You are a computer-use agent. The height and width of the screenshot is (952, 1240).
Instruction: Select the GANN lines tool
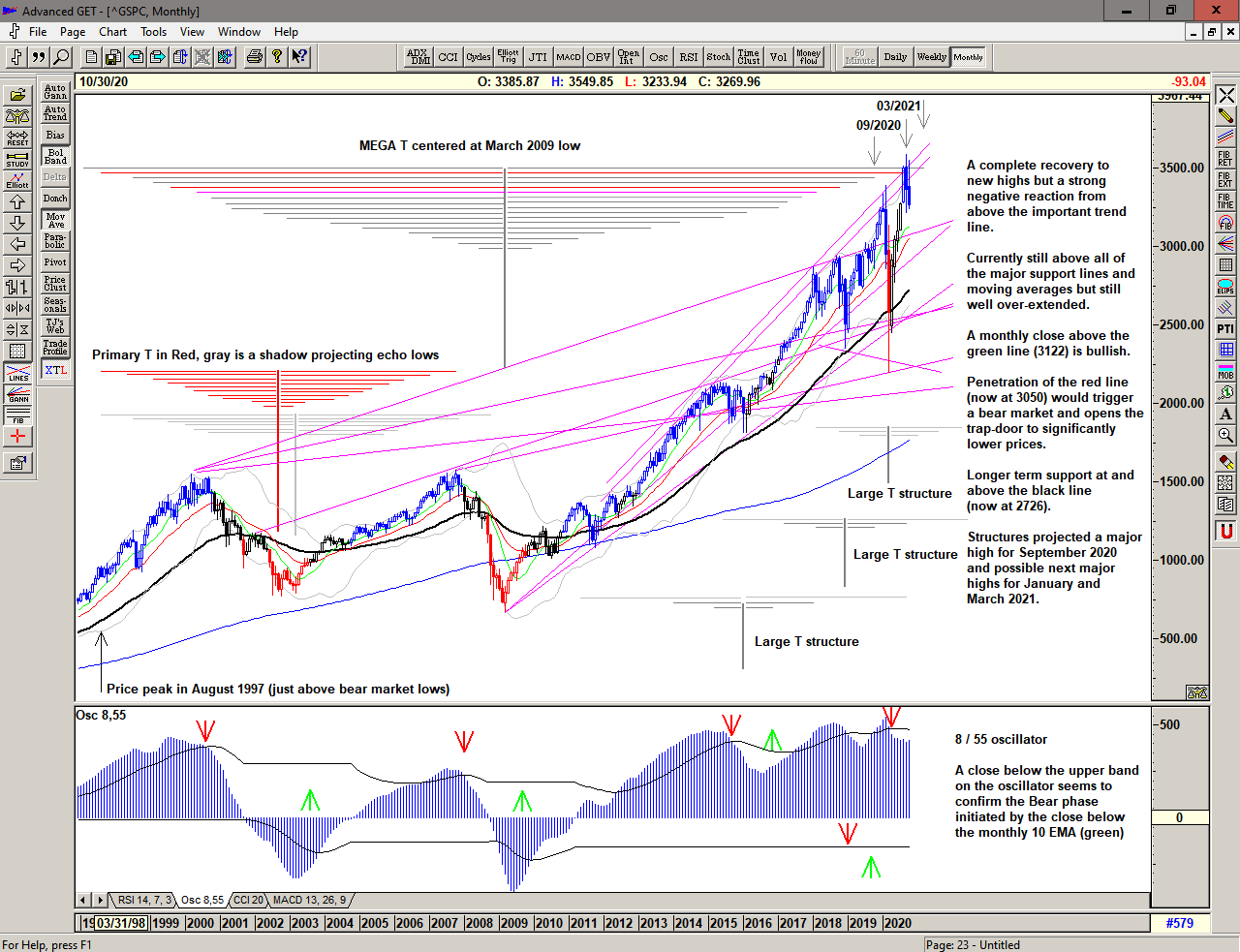coord(17,393)
